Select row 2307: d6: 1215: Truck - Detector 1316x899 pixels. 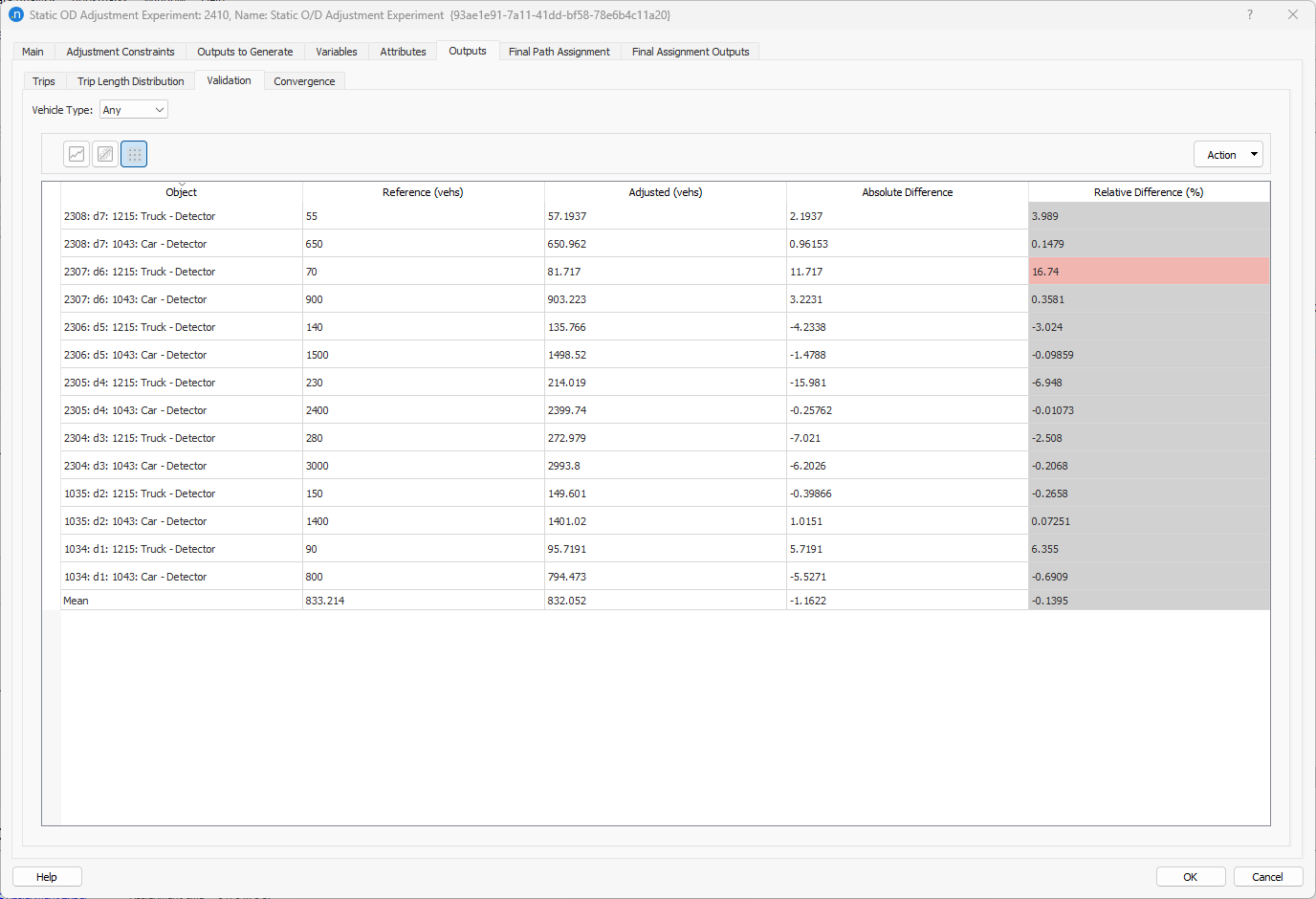pyautogui.click(x=182, y=272)
